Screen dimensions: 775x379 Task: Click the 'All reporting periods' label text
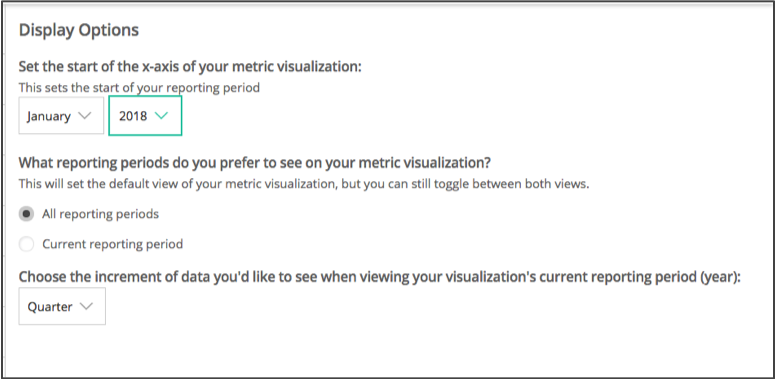100,214
